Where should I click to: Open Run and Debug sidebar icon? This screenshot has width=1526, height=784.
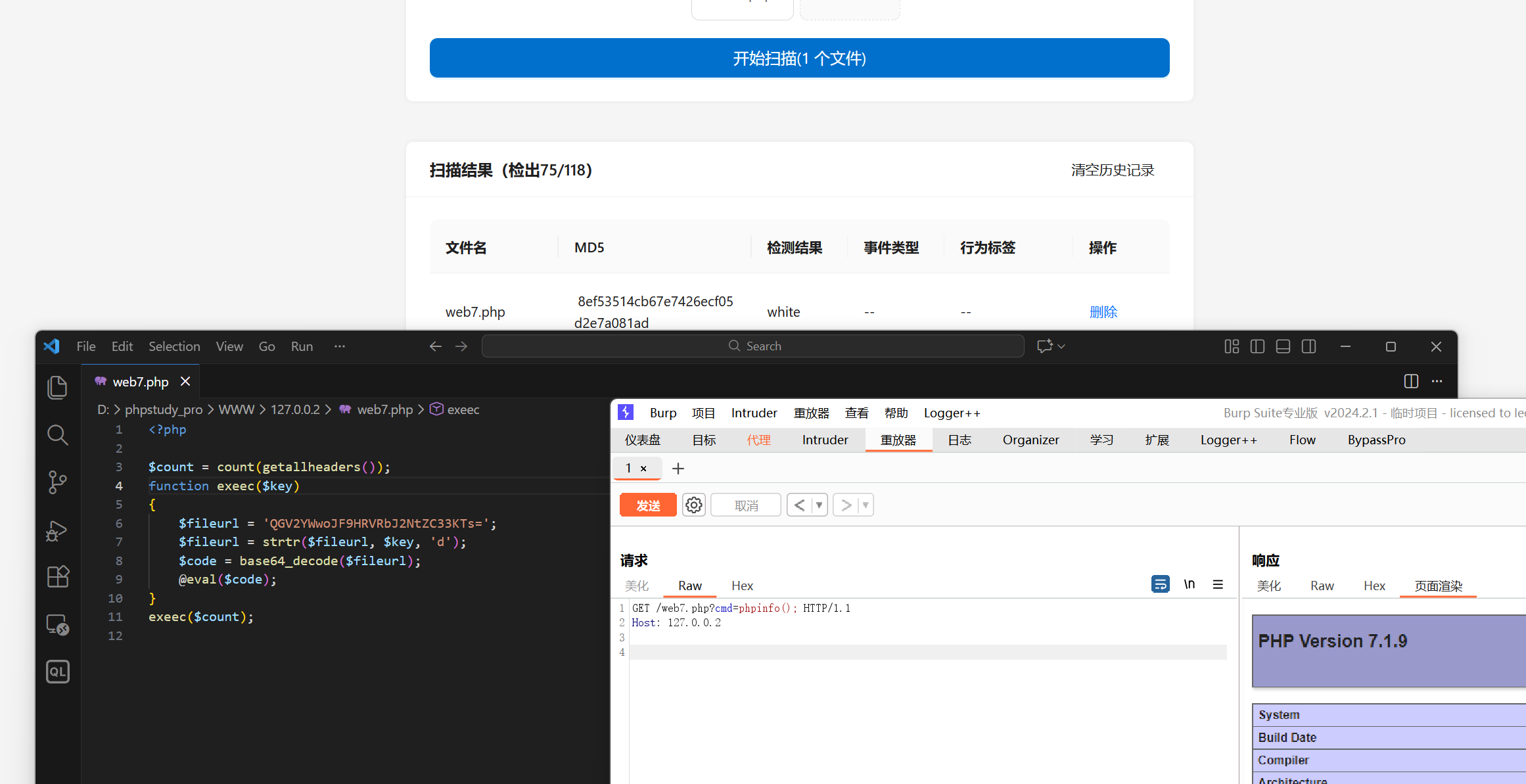coord(57,530)
